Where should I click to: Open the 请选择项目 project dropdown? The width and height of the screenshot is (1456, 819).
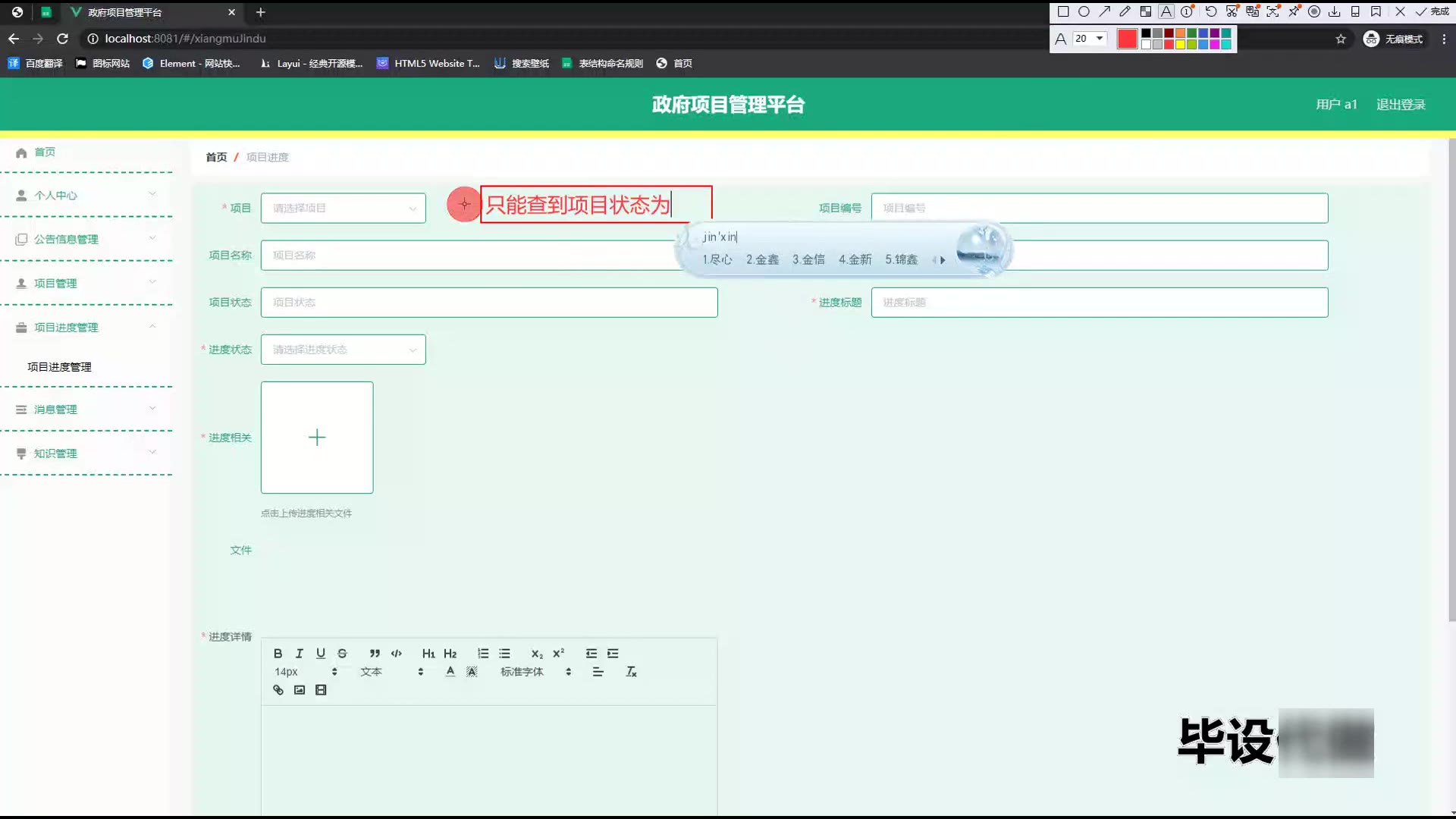pos(343,208)
